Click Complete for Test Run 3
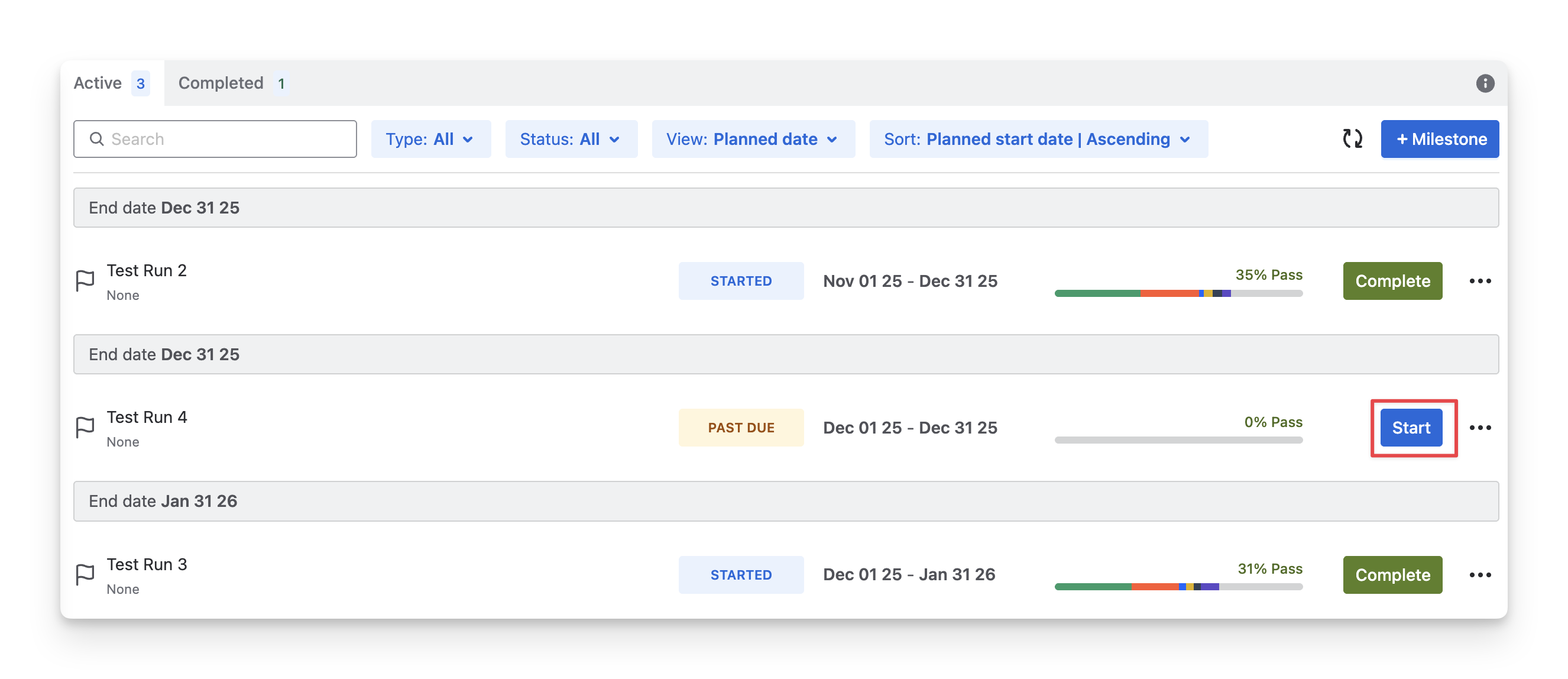Screen dimensions: 1568x679 click(x=1392, y=574)
